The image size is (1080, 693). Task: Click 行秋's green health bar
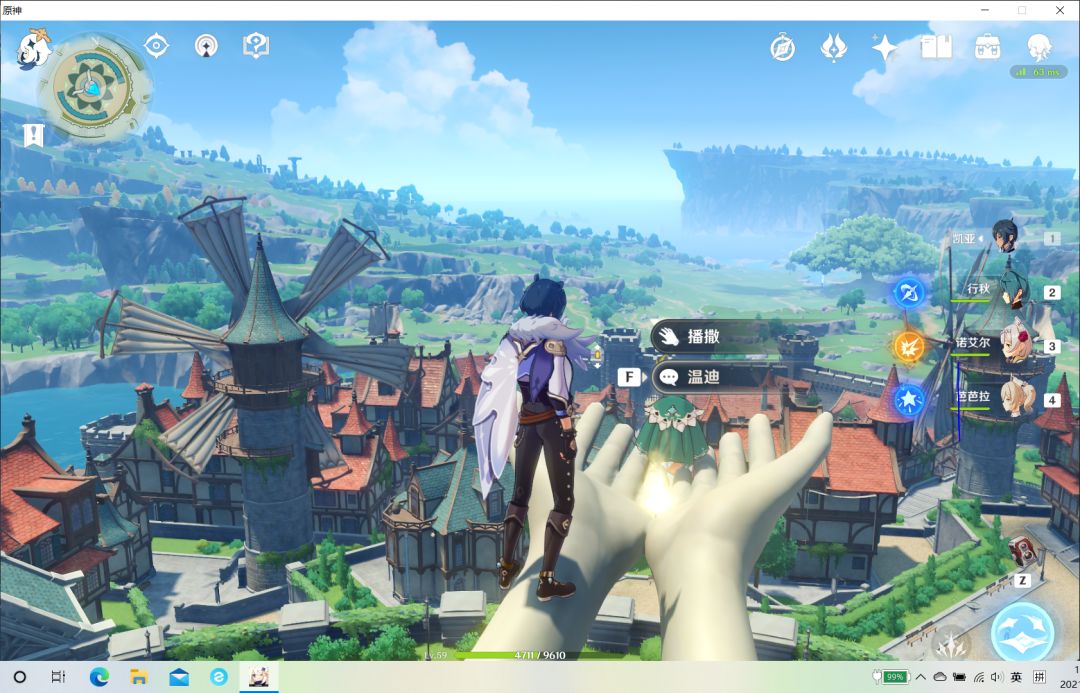tap(969, 300)
